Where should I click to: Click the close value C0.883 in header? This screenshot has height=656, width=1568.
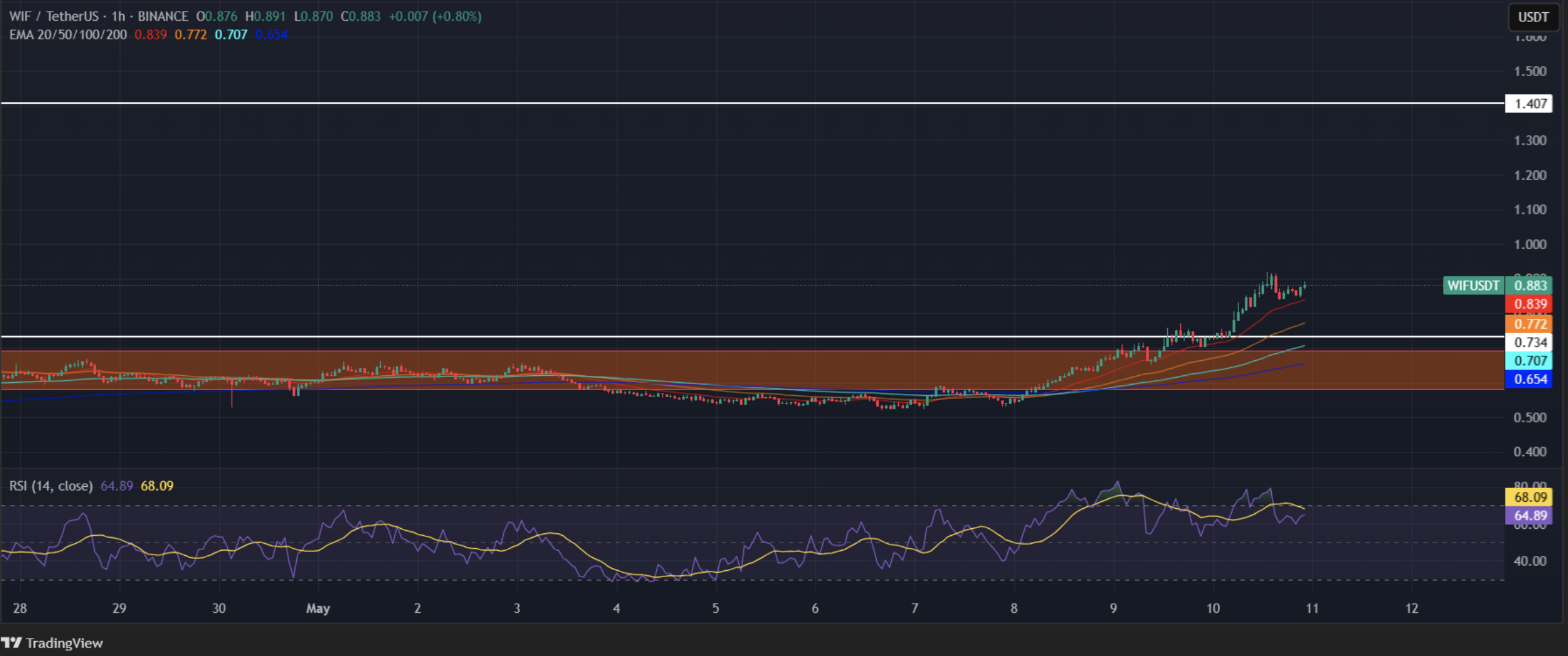tap(360, 16)
